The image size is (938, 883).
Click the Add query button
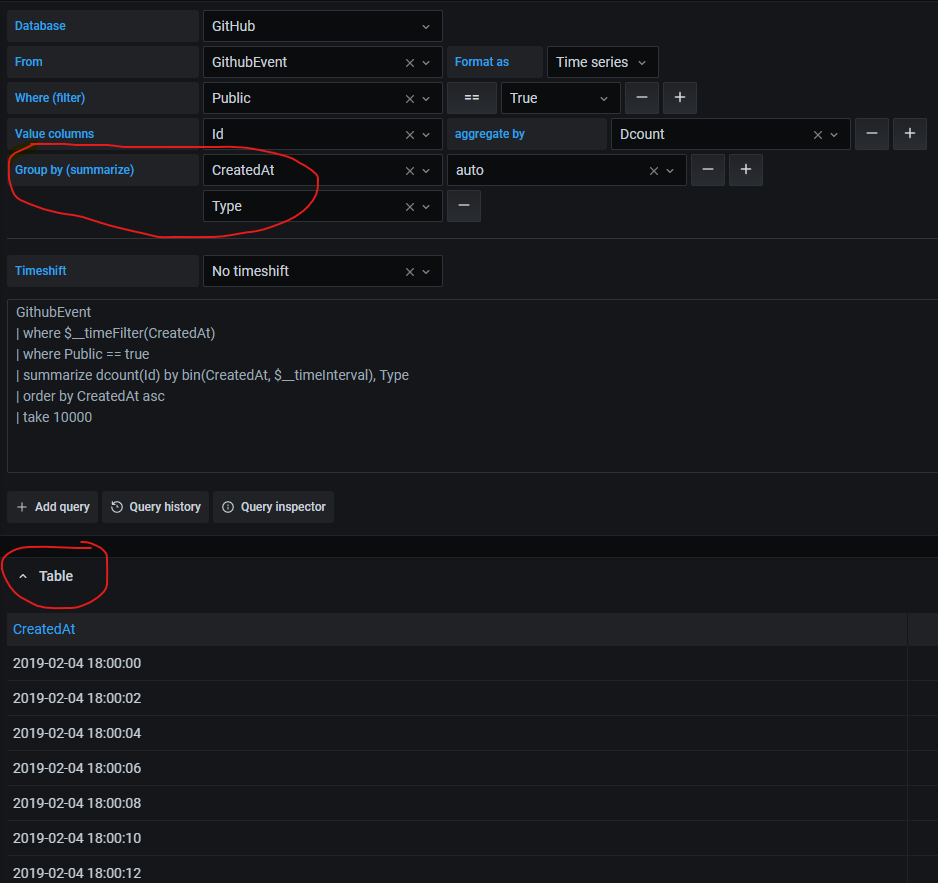(52, 507)
